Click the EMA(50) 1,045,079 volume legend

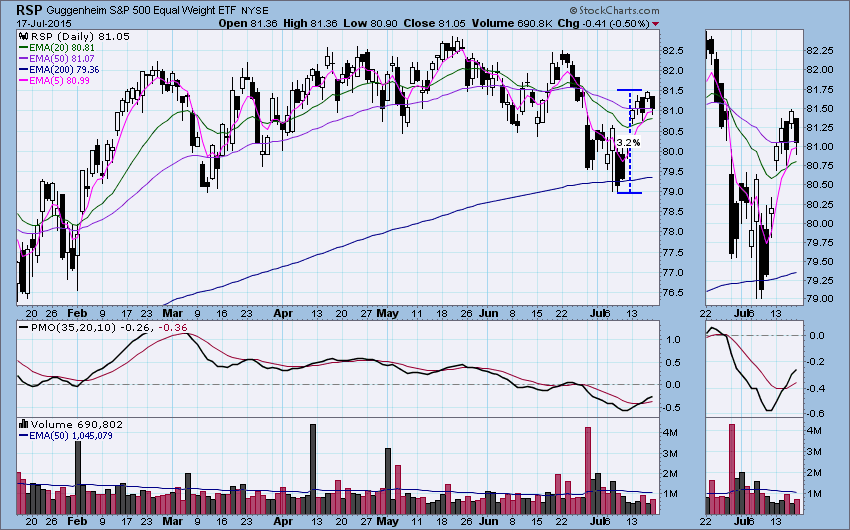tap(66, 436)
